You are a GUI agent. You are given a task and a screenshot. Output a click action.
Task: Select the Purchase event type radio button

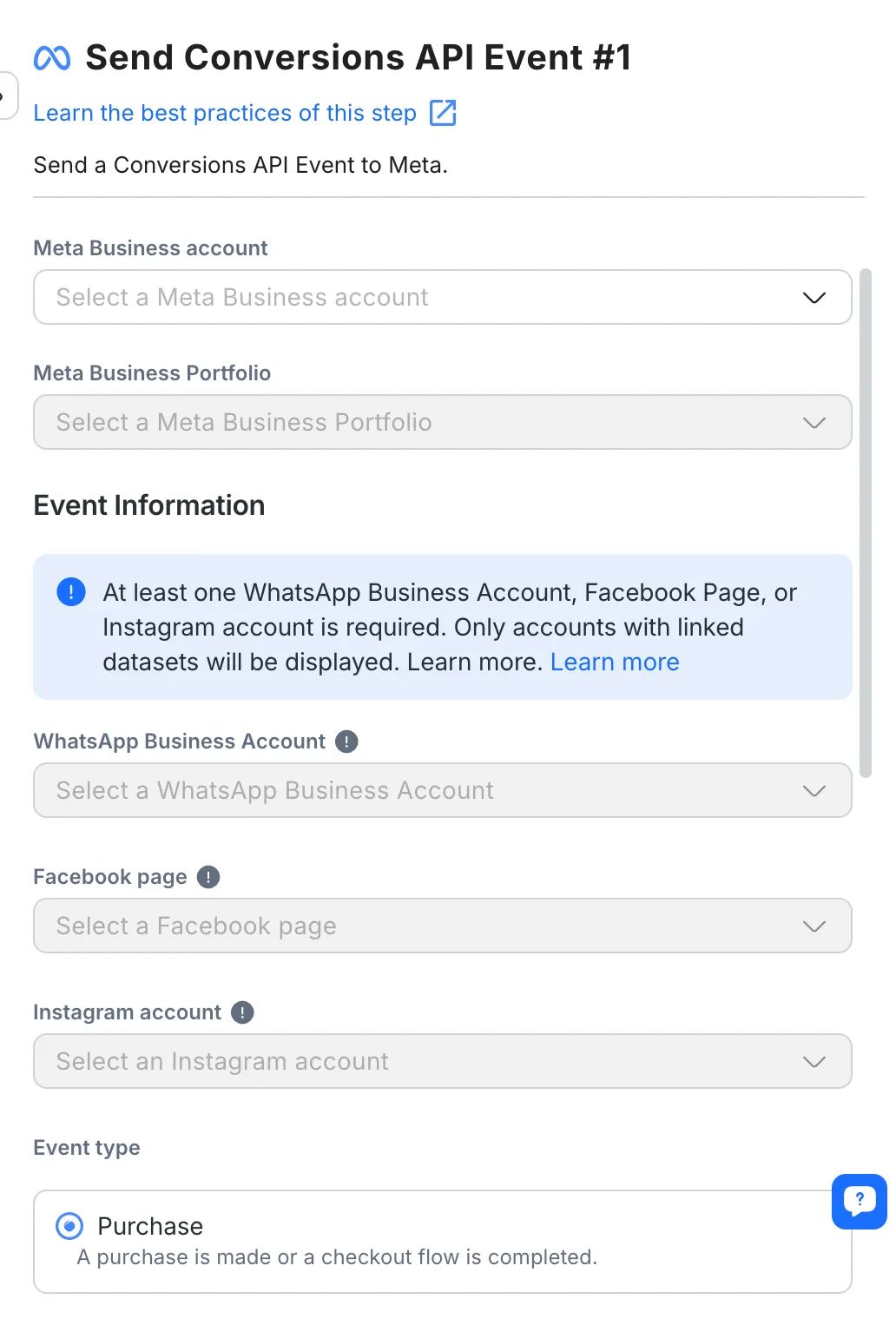(x=69, y=1226)
